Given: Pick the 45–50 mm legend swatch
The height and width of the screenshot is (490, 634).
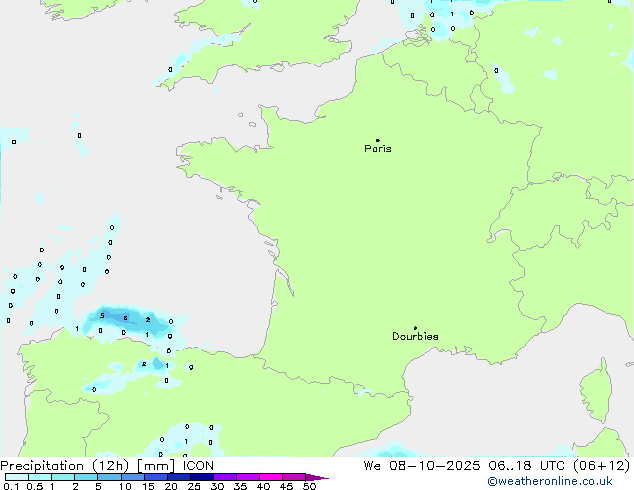Looking at the screenshot, I should tap(294, 477).
